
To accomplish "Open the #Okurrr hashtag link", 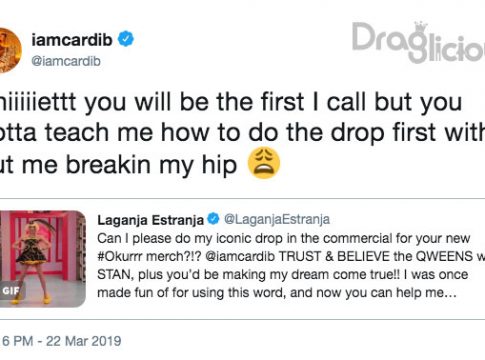I will (120, 257).
